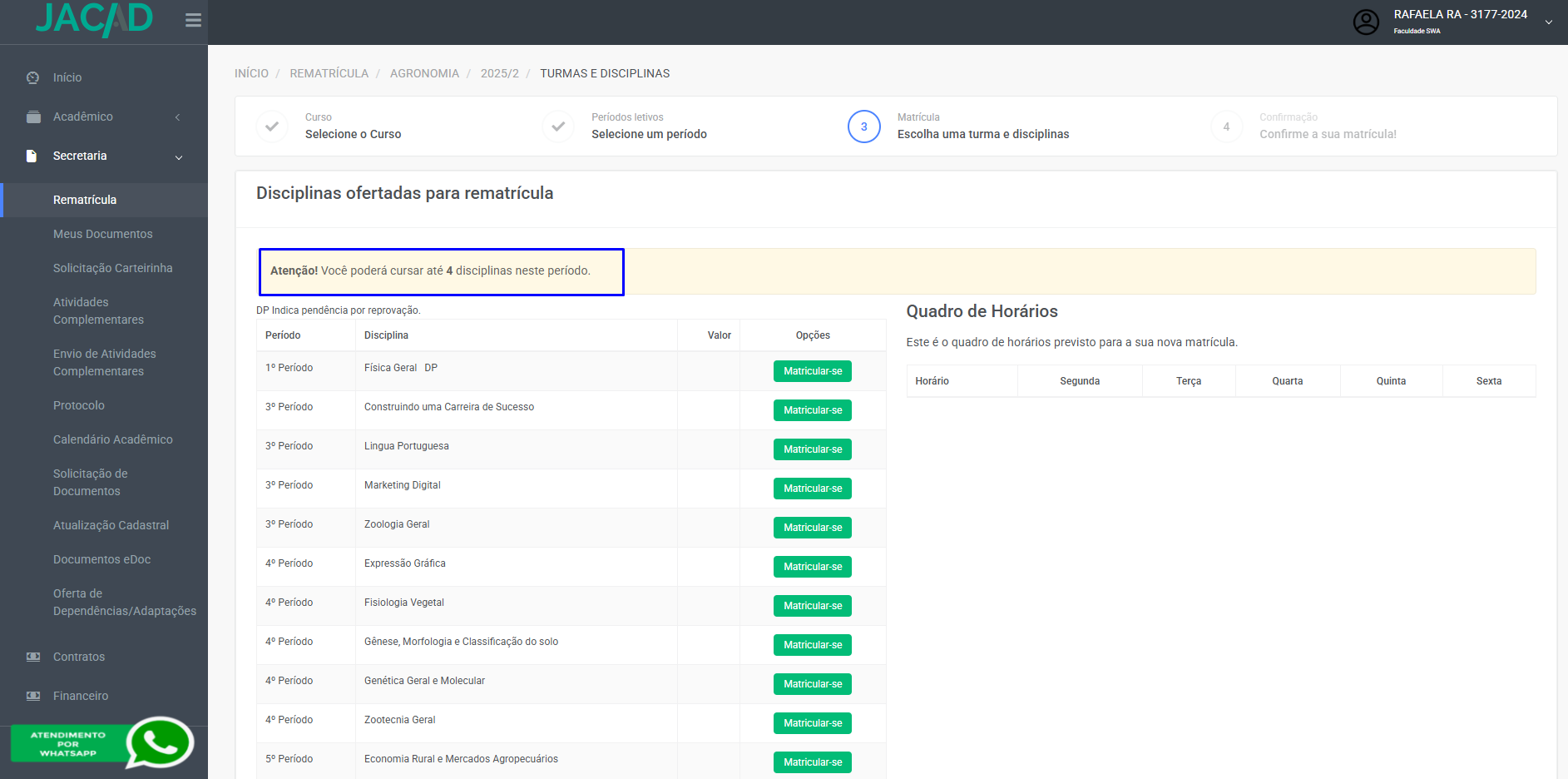Open Financeiro in the sidebar
The width and height of the screenshot is (1568, 779).
(81, 696)
